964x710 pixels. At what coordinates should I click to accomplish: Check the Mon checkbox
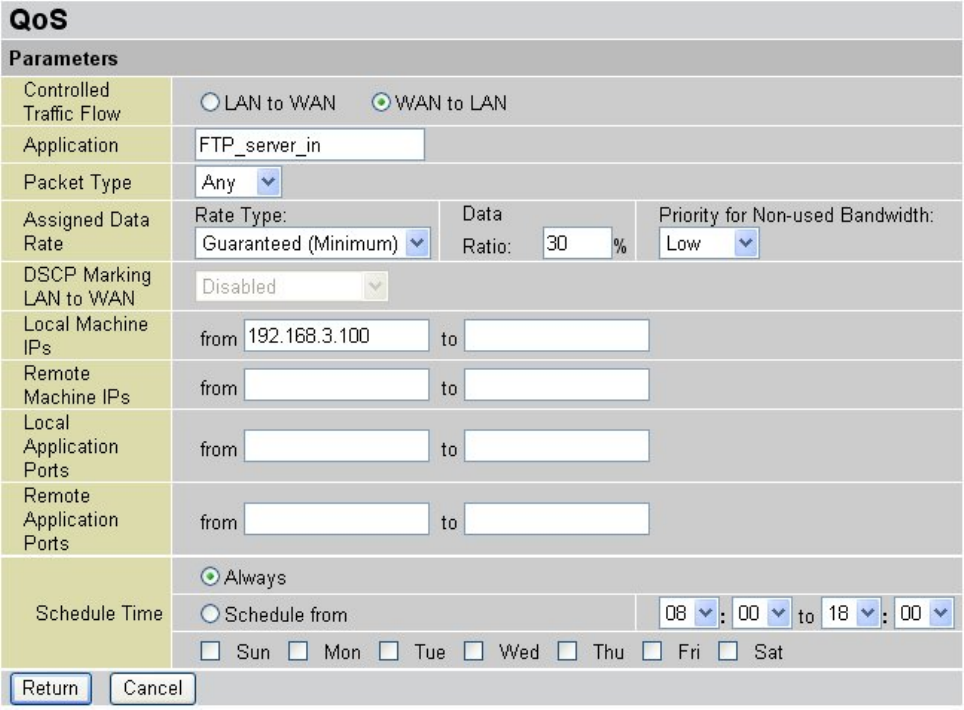point(298,651)
